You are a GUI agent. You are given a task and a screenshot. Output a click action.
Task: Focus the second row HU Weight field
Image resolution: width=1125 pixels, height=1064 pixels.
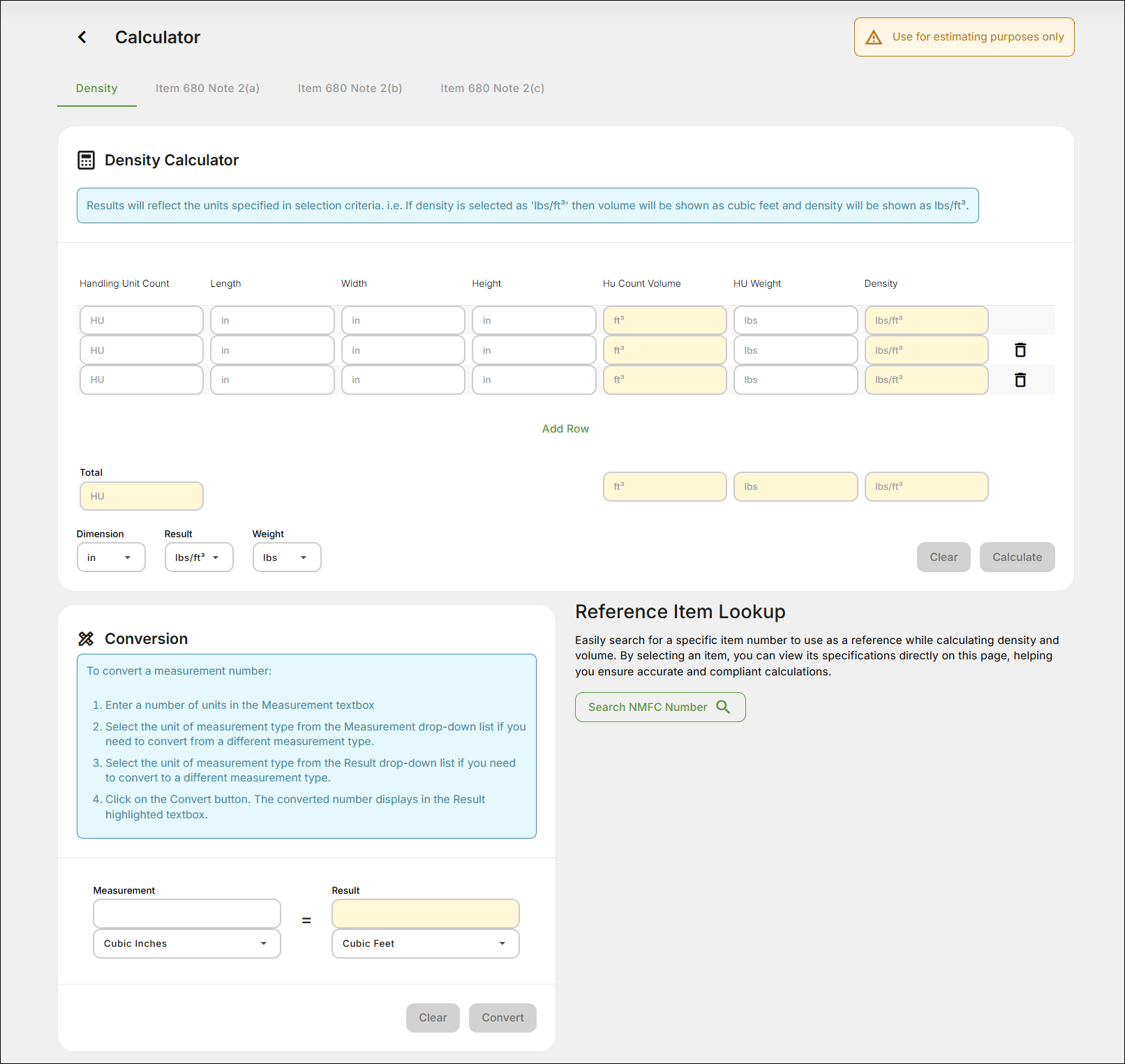coord(796,350)
